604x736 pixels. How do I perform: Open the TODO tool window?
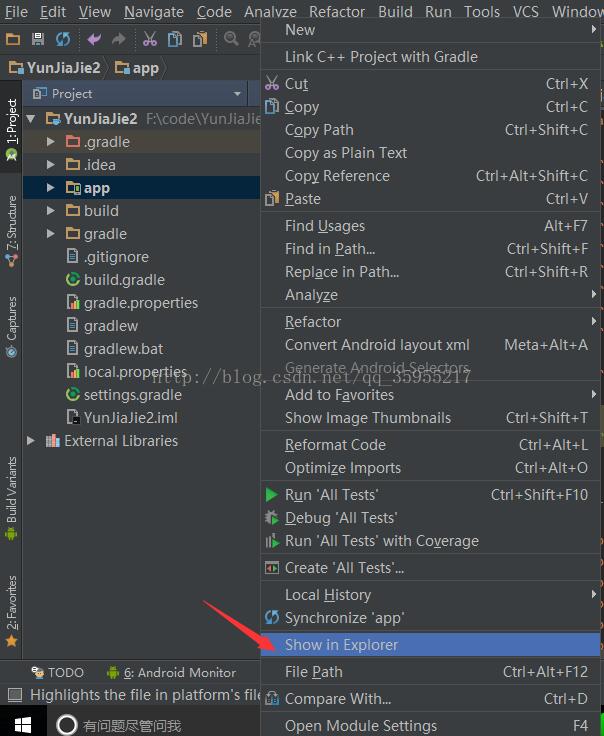tap(57, 673)
